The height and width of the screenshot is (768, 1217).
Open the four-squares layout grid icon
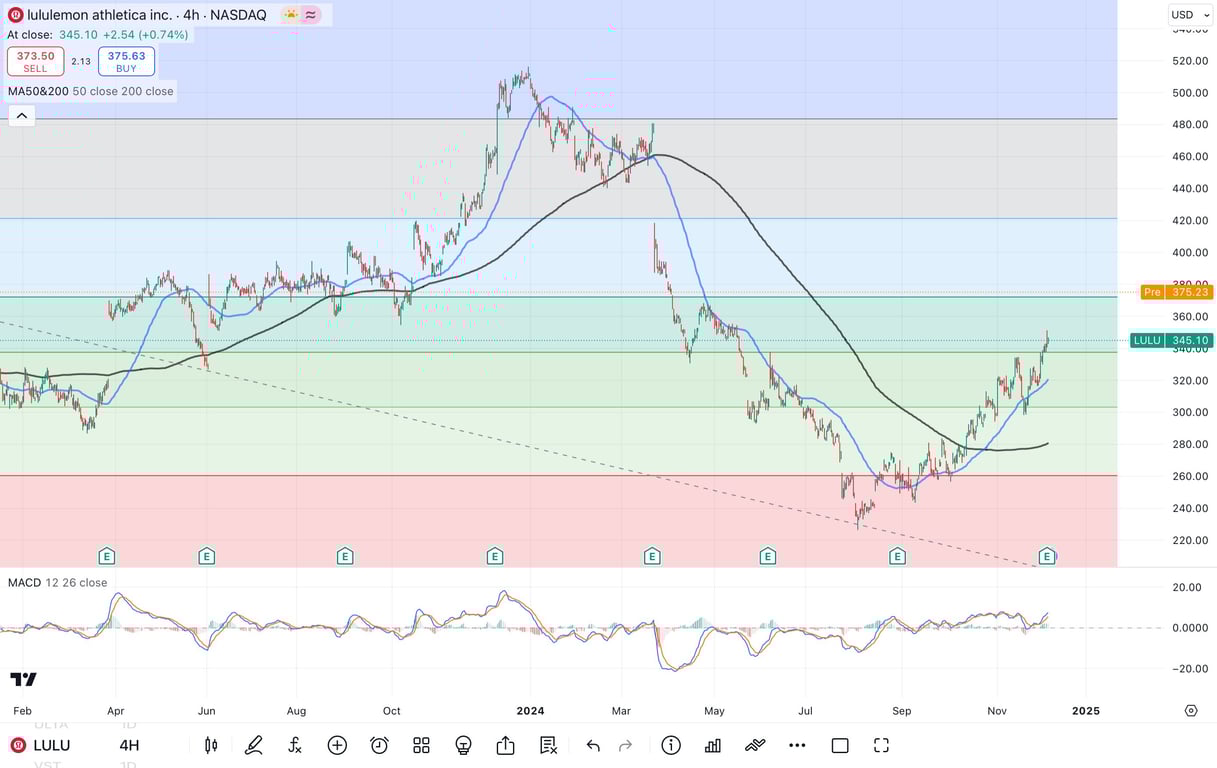tap(421, 745)
